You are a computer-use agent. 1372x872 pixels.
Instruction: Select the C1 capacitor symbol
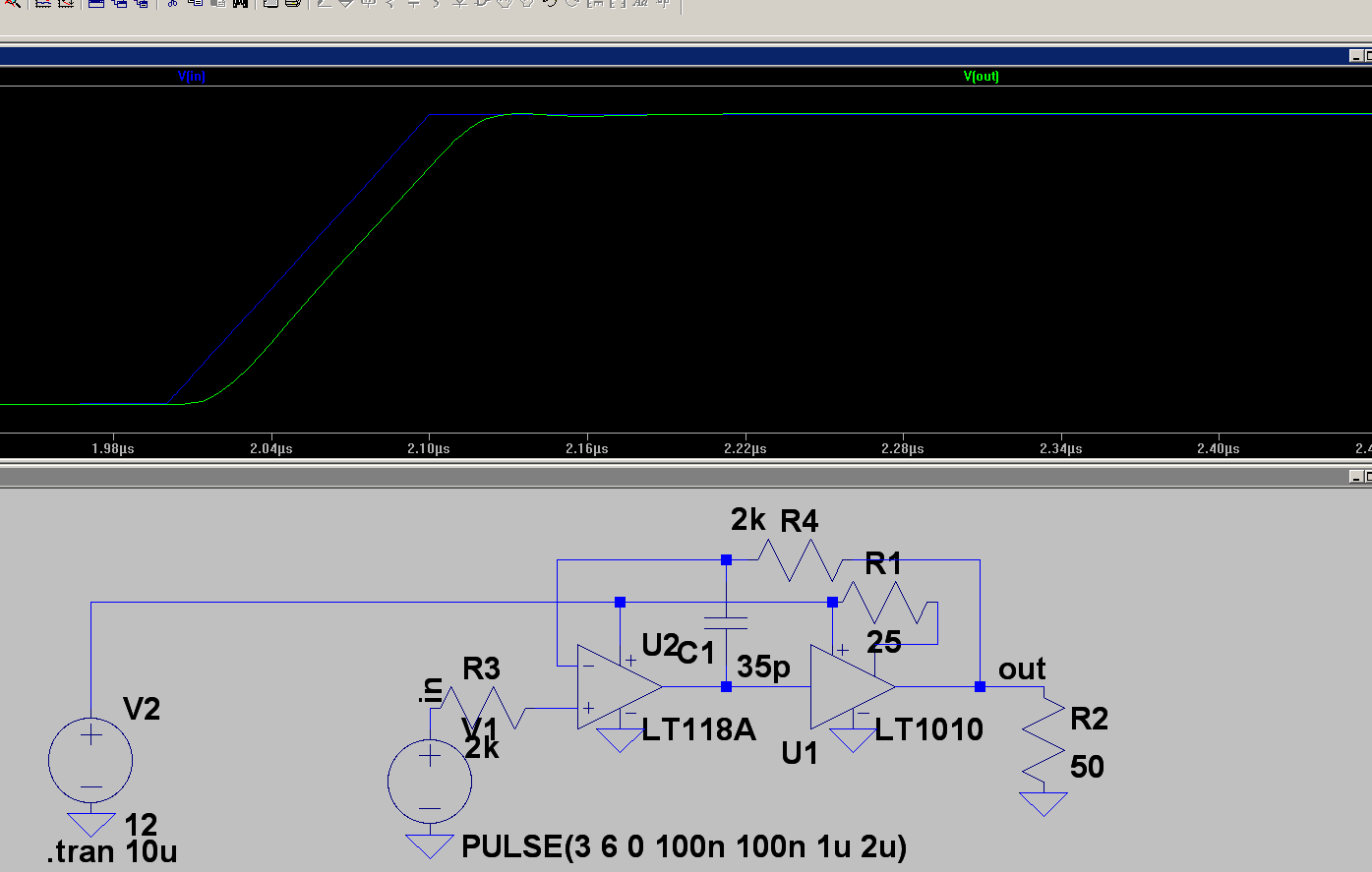[726, 622]
